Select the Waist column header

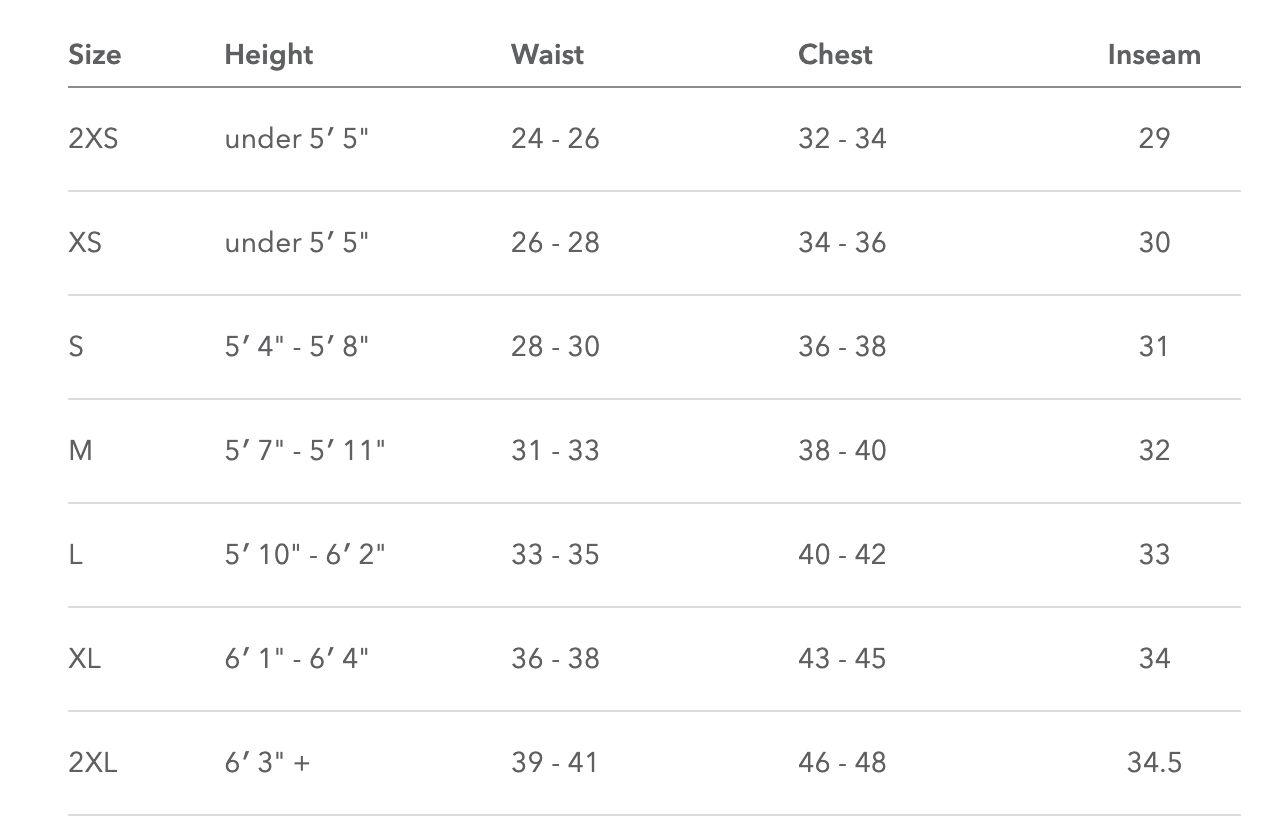(547, 54)
